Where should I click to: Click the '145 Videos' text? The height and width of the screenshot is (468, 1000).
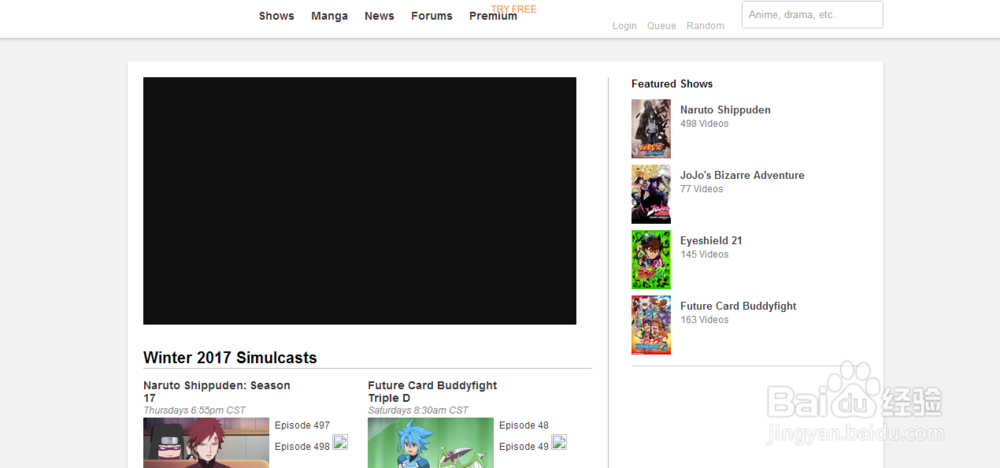click(704, 254)
